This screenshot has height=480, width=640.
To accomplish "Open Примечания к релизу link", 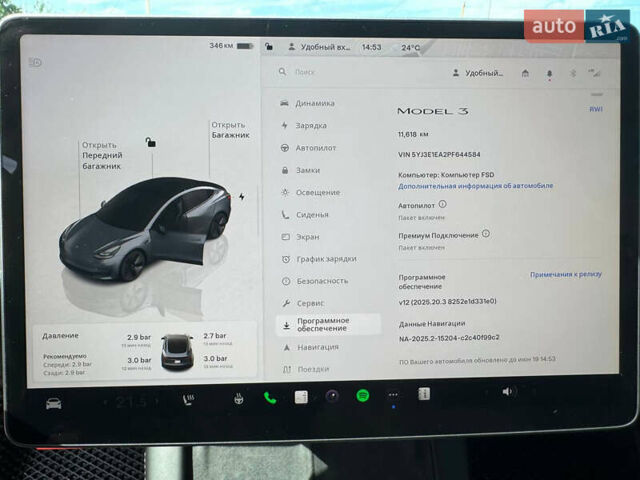I will [566, 275].
